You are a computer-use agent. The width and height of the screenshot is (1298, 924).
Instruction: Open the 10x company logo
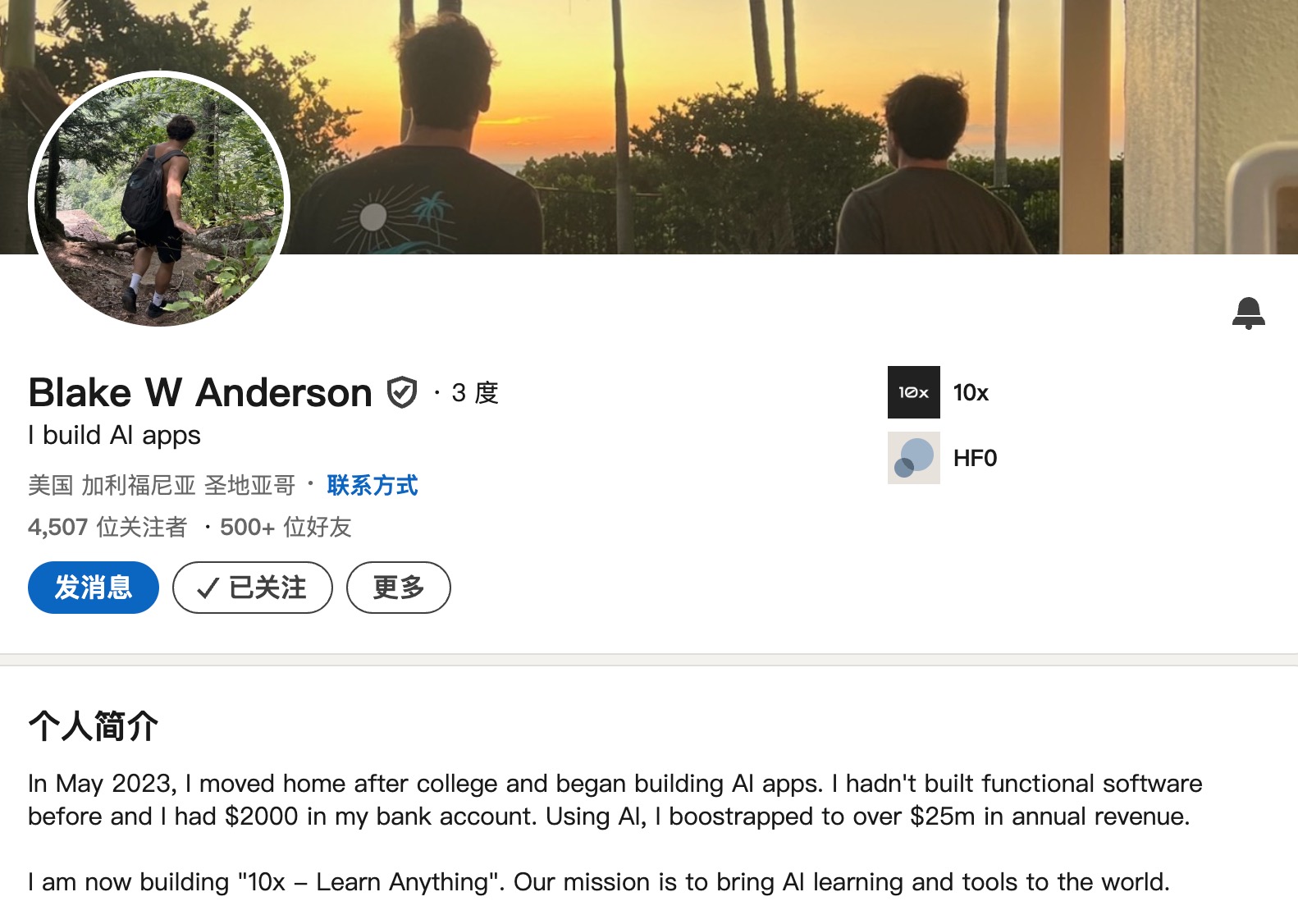(x=914, y=392)
